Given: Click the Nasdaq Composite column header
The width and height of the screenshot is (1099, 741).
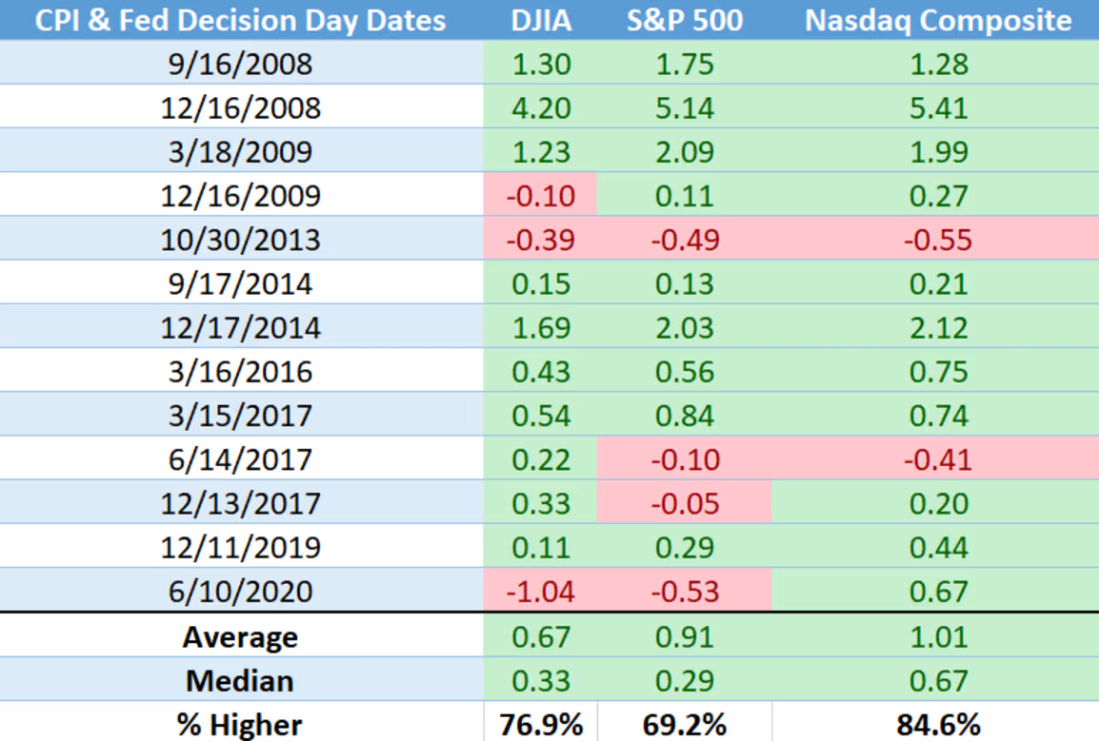Looking at the screenshot, I should click(938, 20).
